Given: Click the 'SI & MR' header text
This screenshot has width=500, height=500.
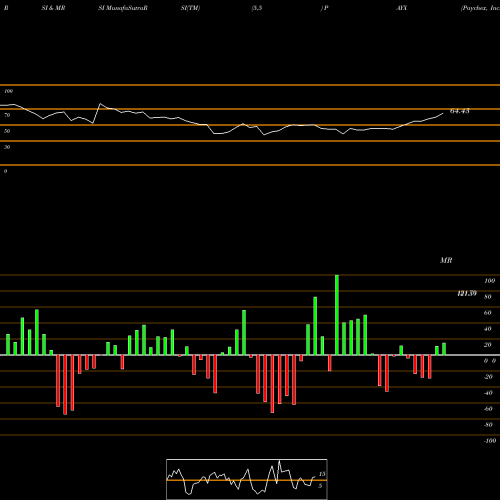Looking at the screenshot, I should pos(53,8).
